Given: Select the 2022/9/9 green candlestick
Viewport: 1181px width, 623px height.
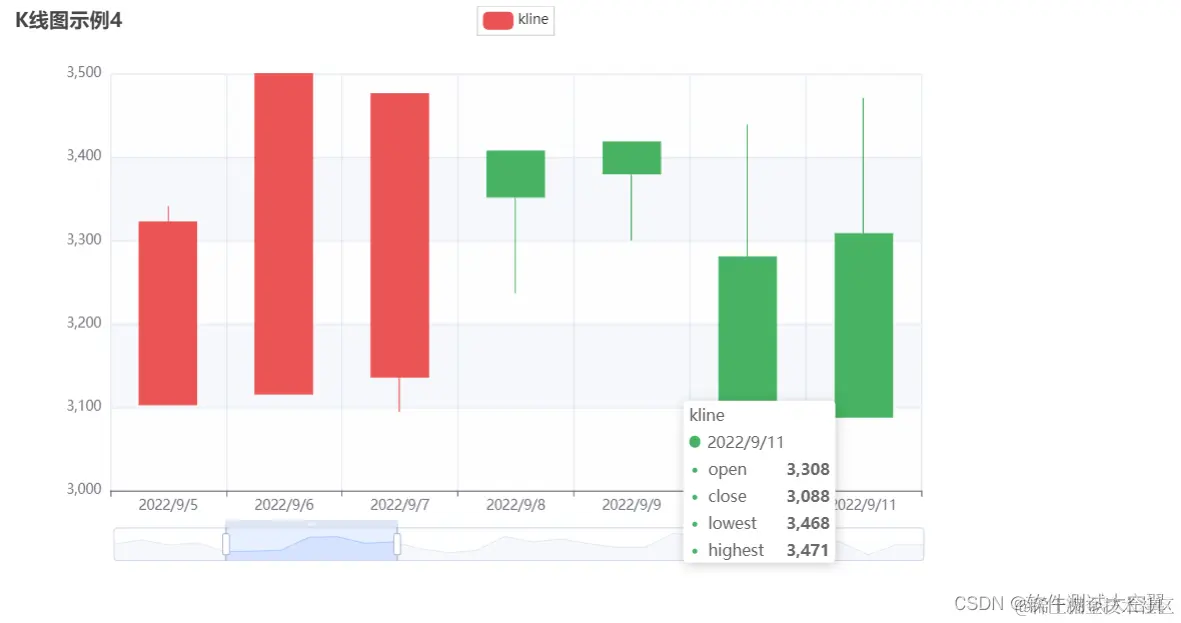Looking at the screenshot, I should [x=632, y=157].
